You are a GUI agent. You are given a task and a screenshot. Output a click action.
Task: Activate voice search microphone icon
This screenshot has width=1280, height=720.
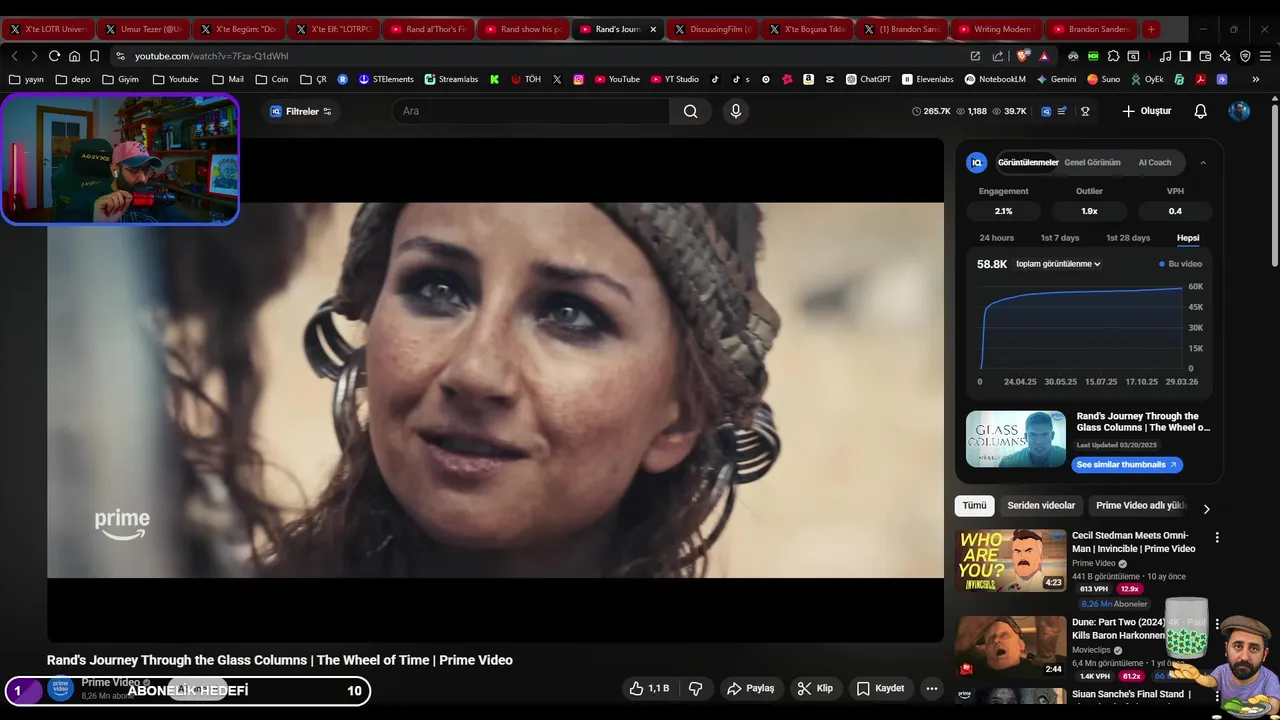click(x=736, y=111)
